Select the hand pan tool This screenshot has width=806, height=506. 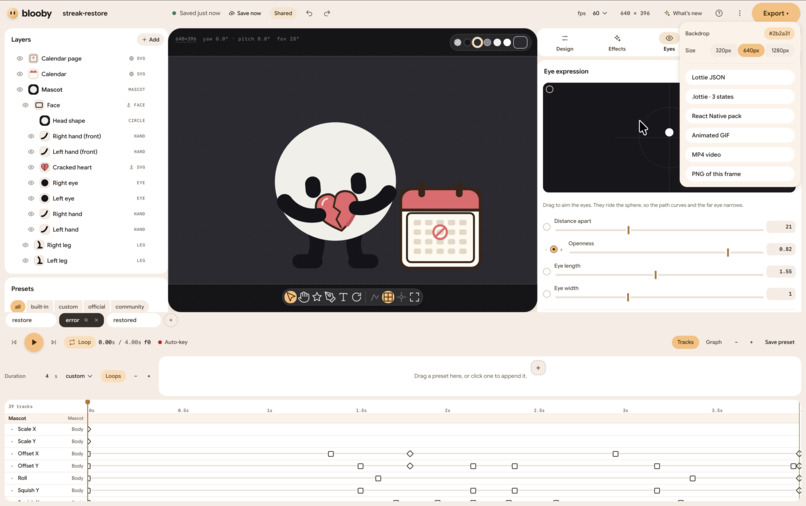[304, 297]
